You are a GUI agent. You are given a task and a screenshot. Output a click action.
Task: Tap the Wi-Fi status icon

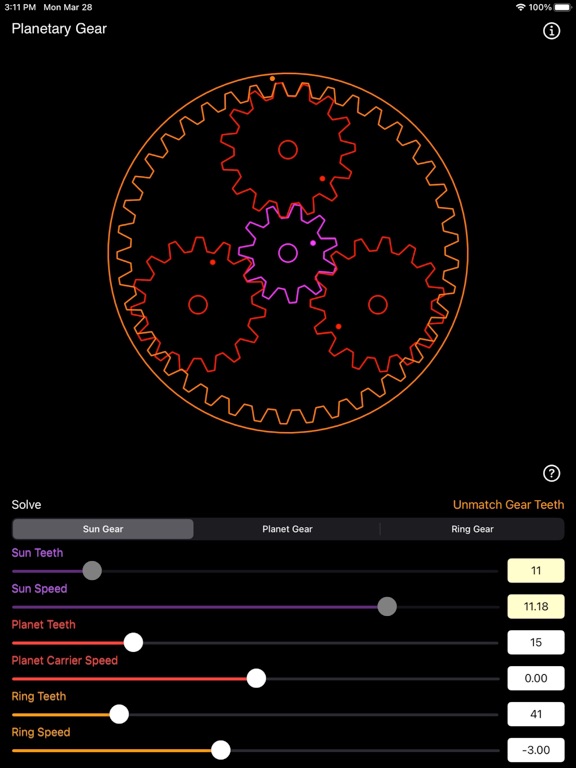tap(521, 7)
